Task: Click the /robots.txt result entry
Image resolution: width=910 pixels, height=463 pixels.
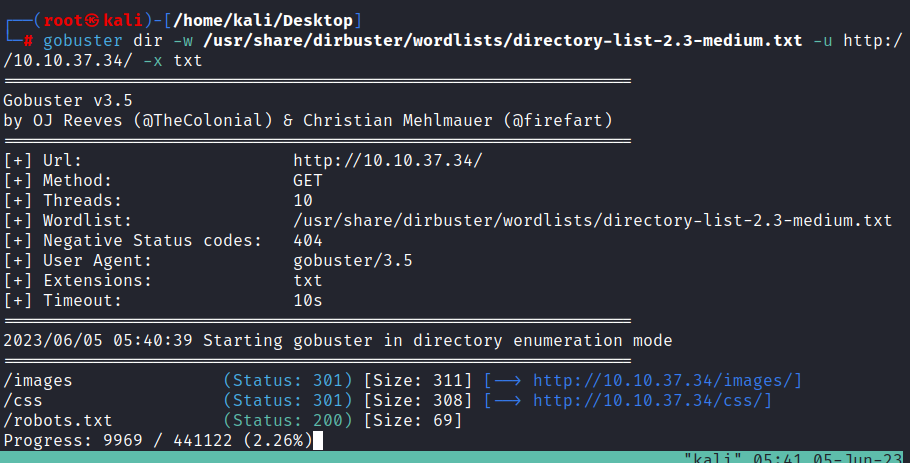Action: tap(58, 421)
